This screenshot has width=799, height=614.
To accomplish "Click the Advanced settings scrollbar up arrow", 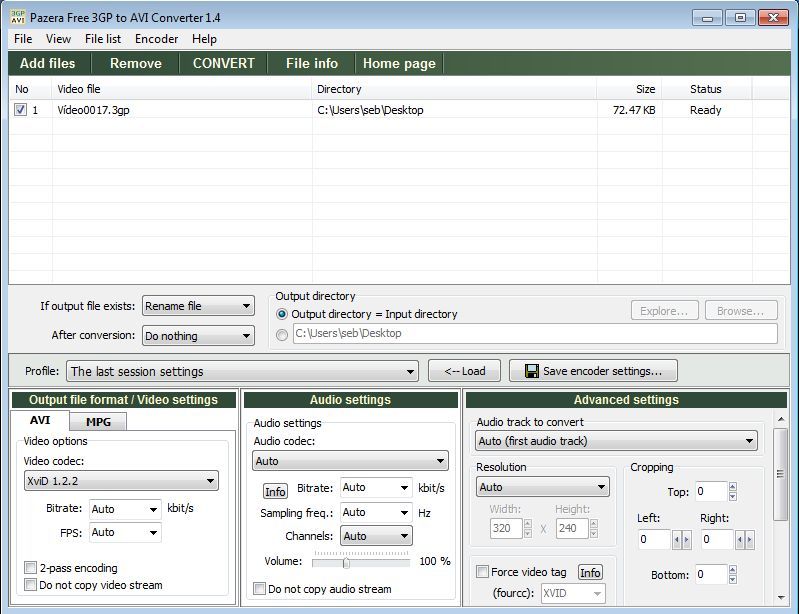I will pyautogui.click(x=781, y=419).
